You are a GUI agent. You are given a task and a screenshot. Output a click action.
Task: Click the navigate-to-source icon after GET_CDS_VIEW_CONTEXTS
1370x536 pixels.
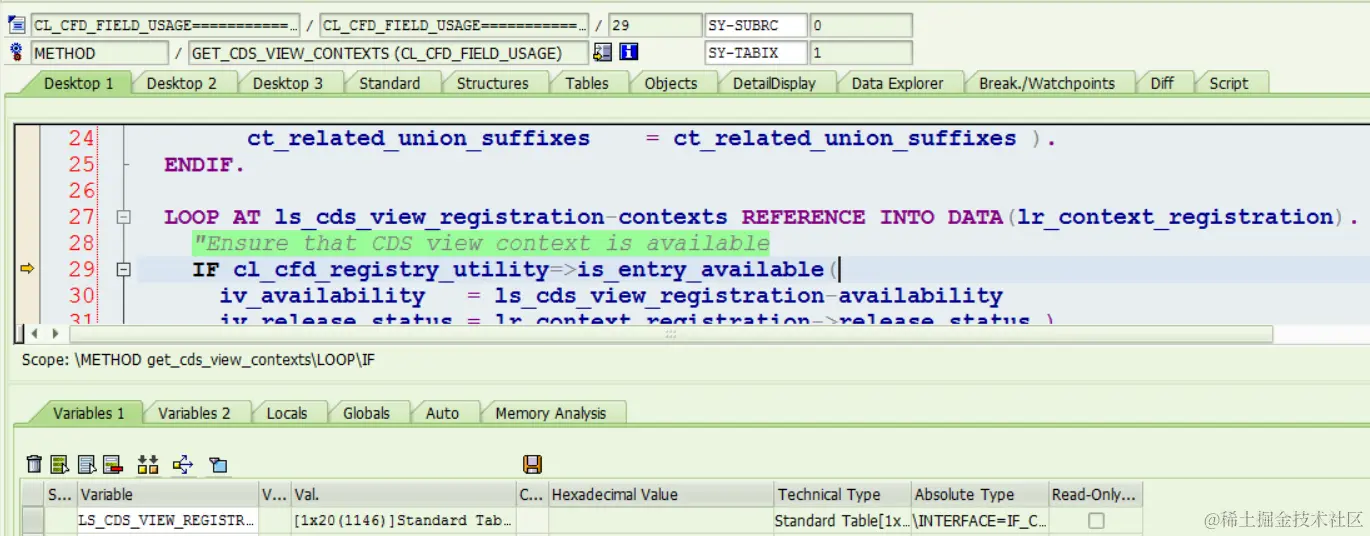pos(602,52)
